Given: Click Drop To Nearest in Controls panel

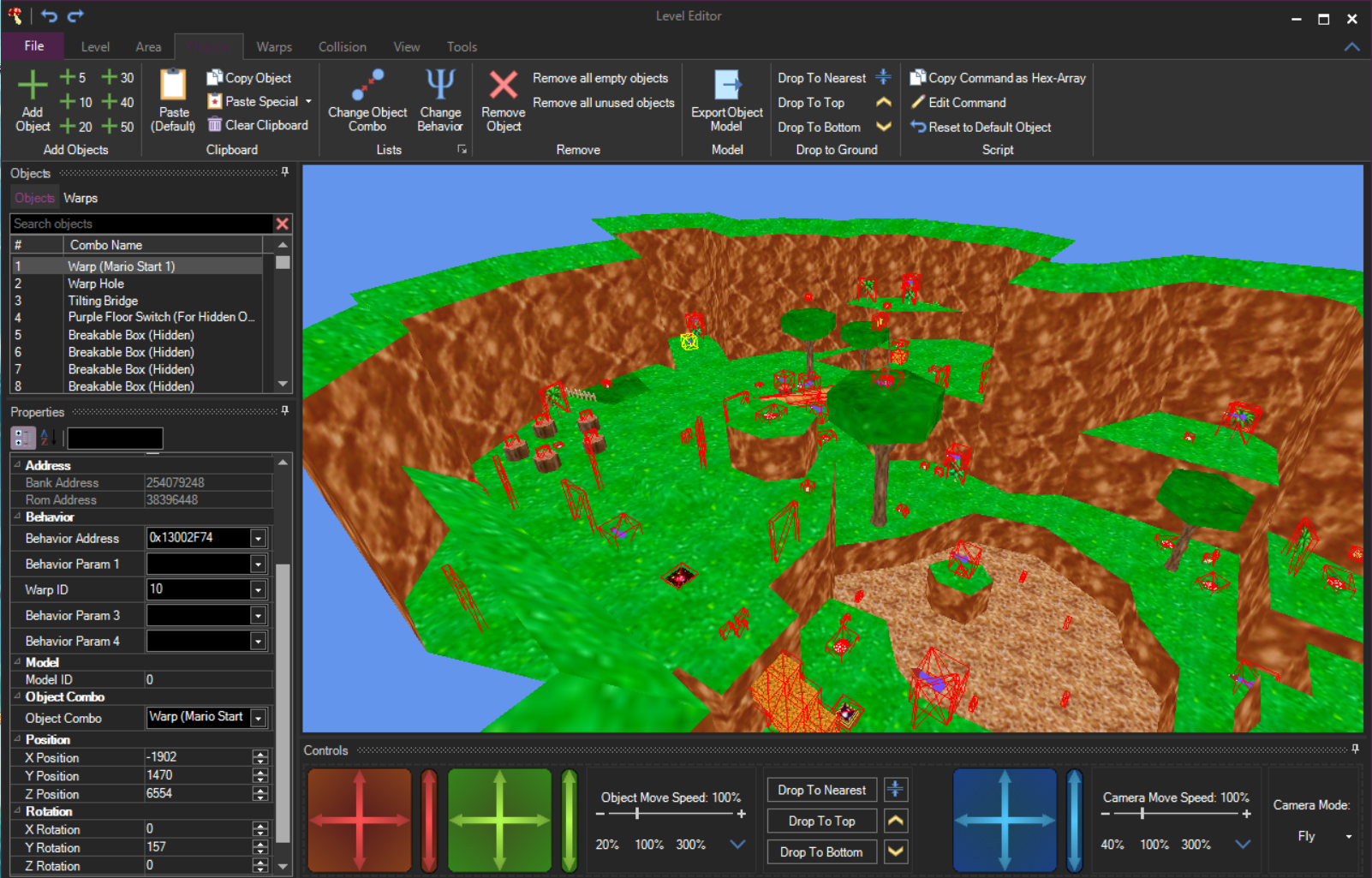Looking at the screenshot, I should [821, 790].
